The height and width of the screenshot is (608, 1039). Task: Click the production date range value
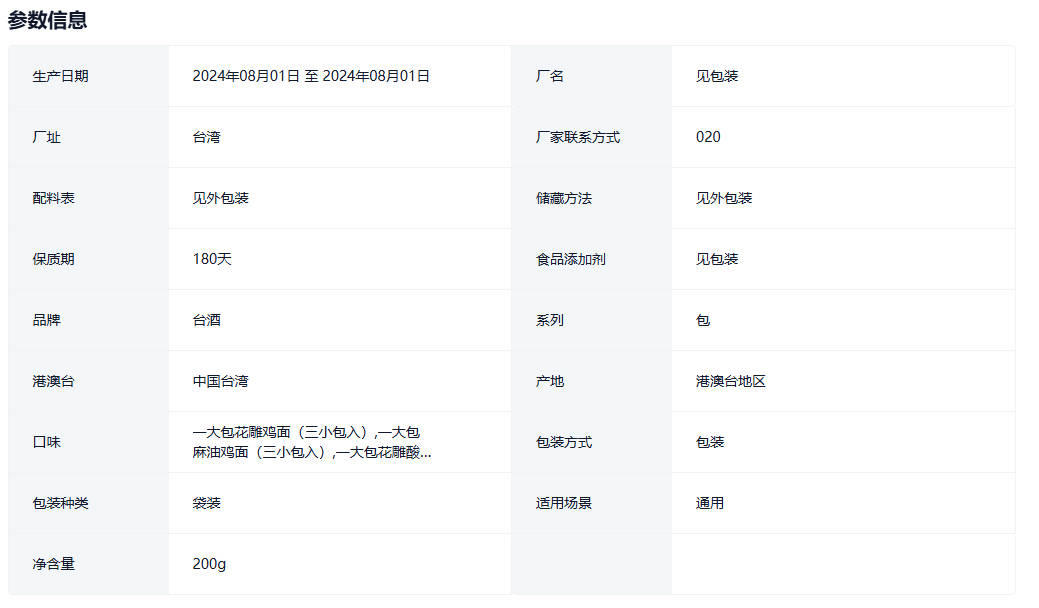pos(311,76)
